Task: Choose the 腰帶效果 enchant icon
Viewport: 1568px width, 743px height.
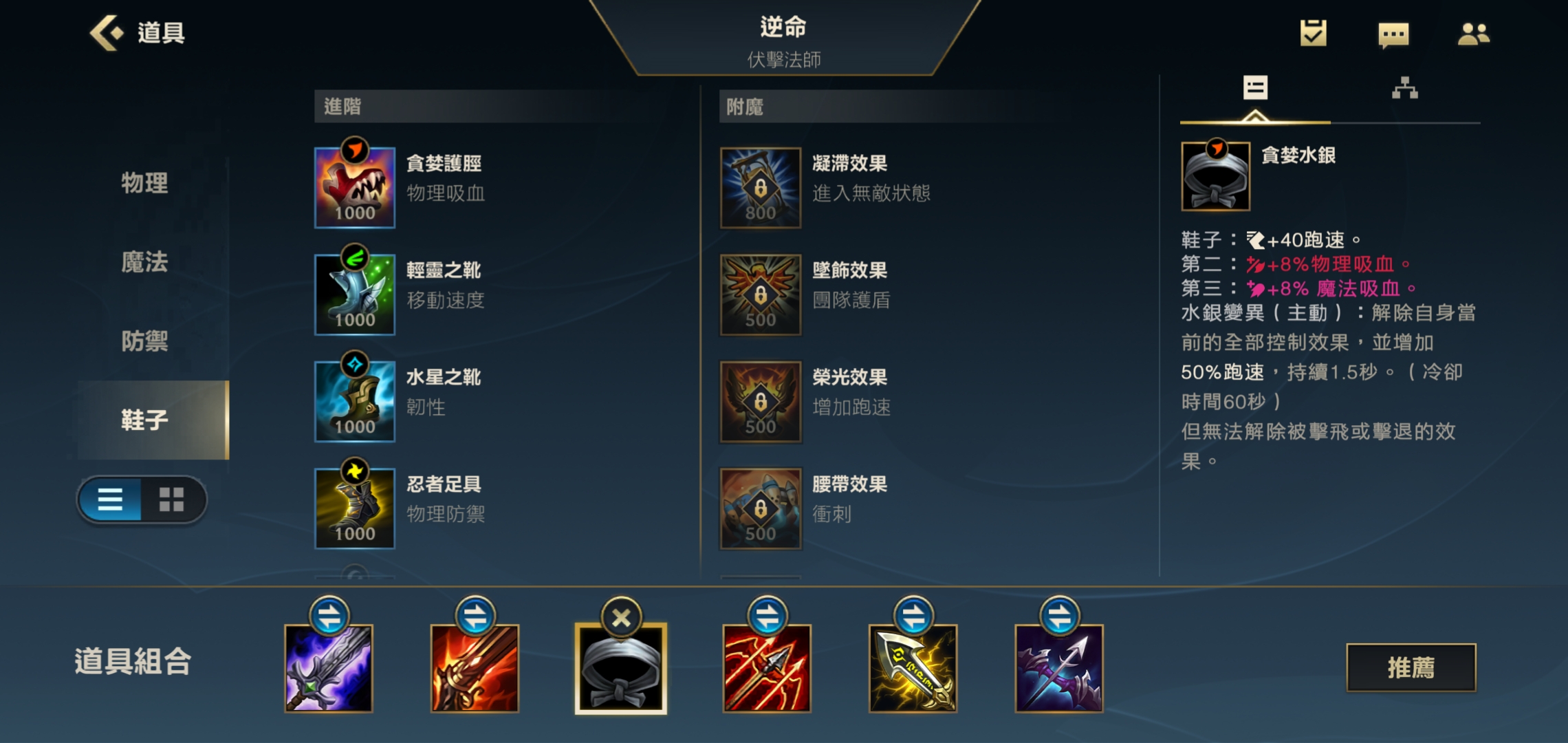Action: point(761,508)
